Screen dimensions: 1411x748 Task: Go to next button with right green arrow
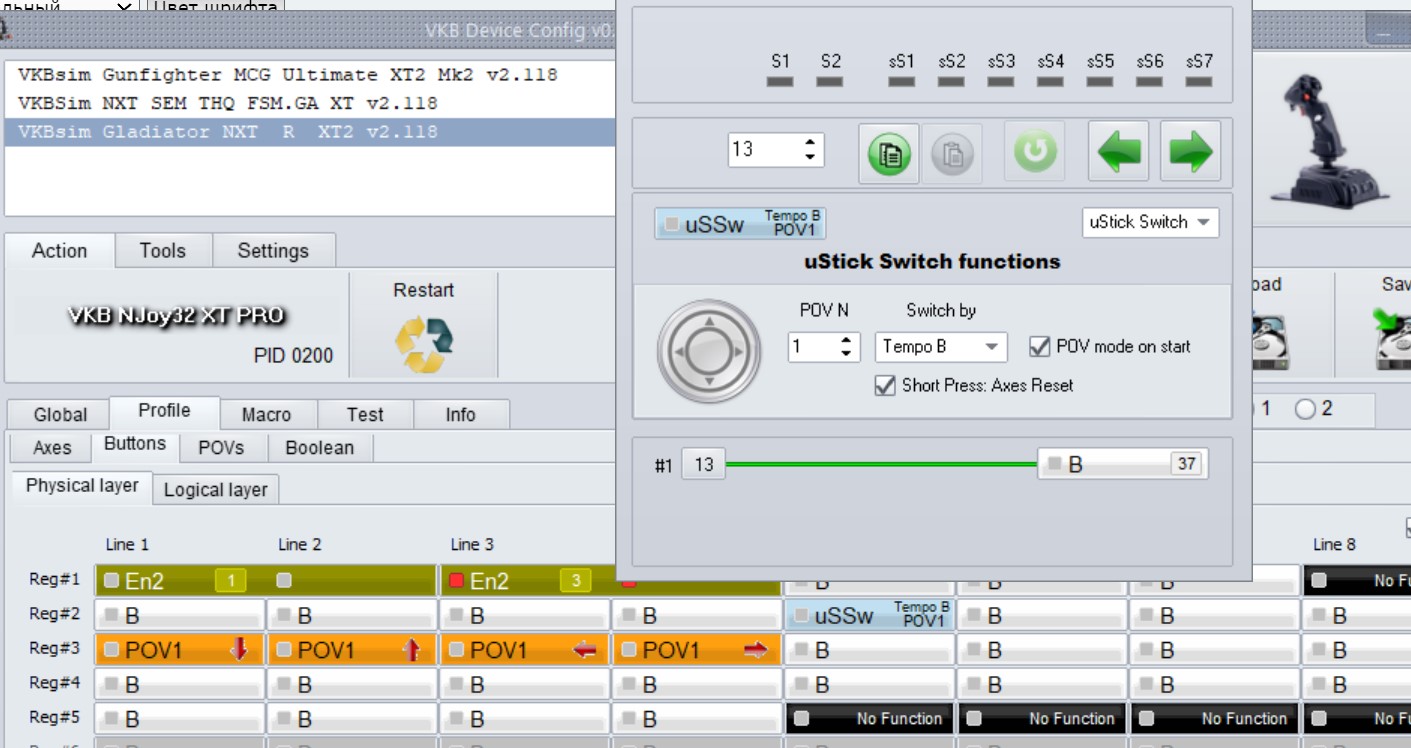(1190, 152)
